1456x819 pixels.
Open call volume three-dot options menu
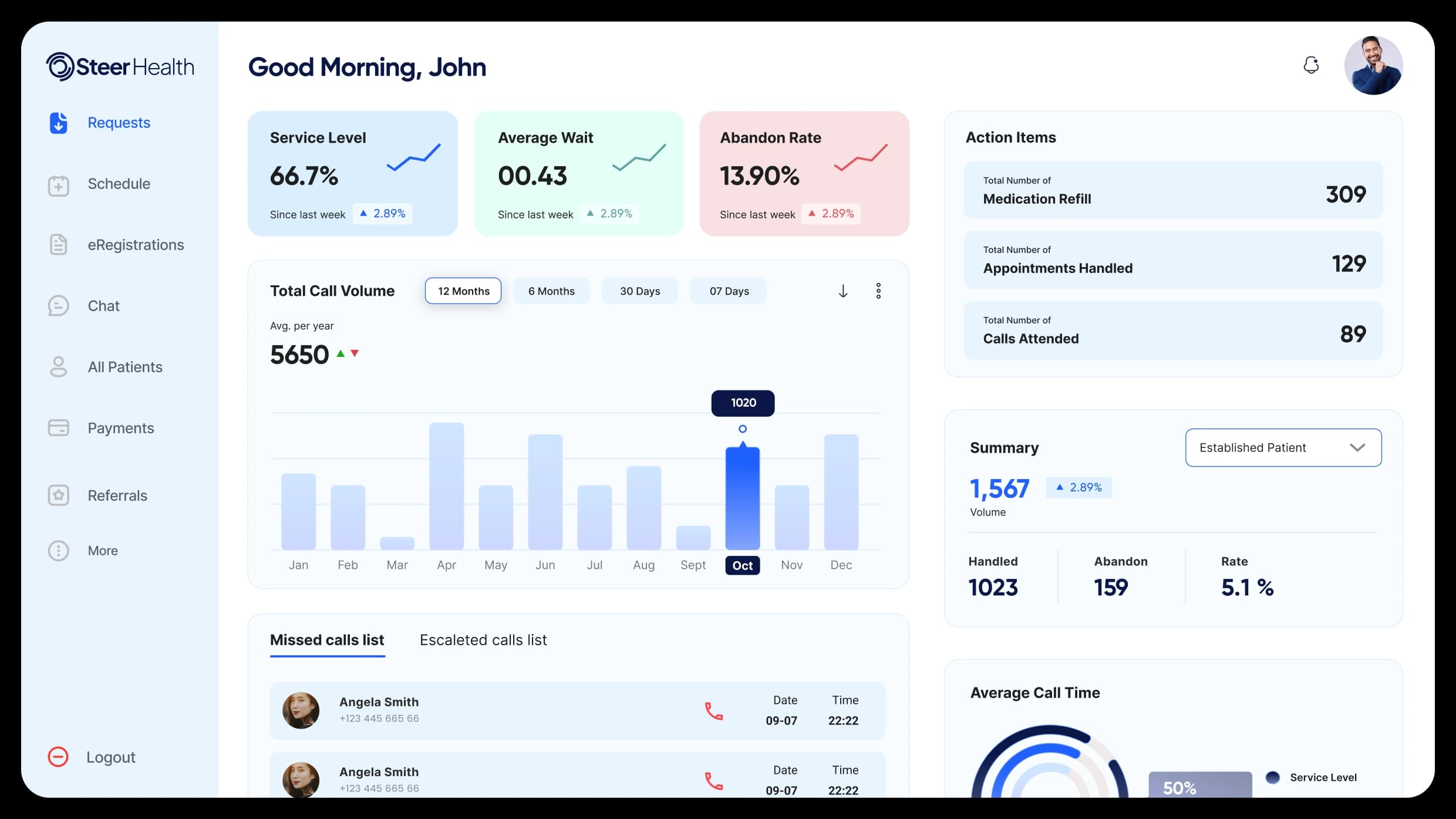tap(878, 291)
